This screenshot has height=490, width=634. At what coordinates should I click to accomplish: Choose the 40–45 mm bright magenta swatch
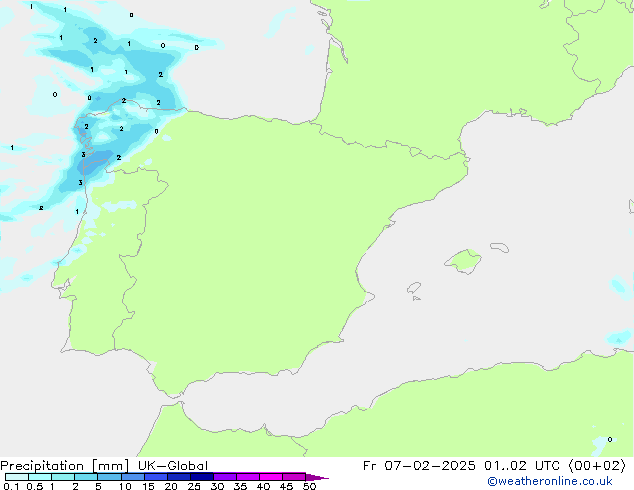point(271,477)
